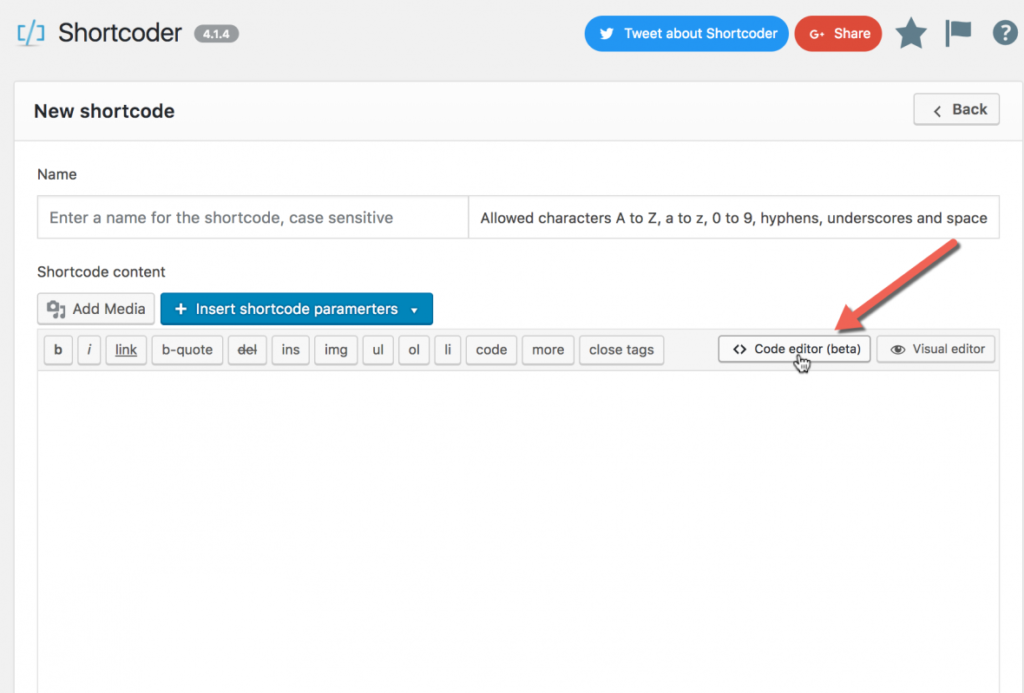Click the flag report icon

tap(957, 32)
